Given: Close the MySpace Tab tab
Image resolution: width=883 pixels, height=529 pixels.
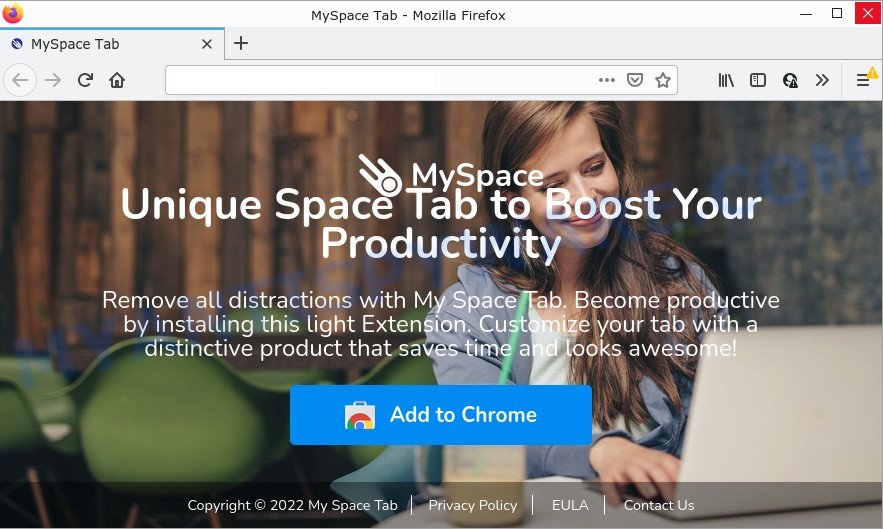Looking at the screenshot, I should coord(207,44).
